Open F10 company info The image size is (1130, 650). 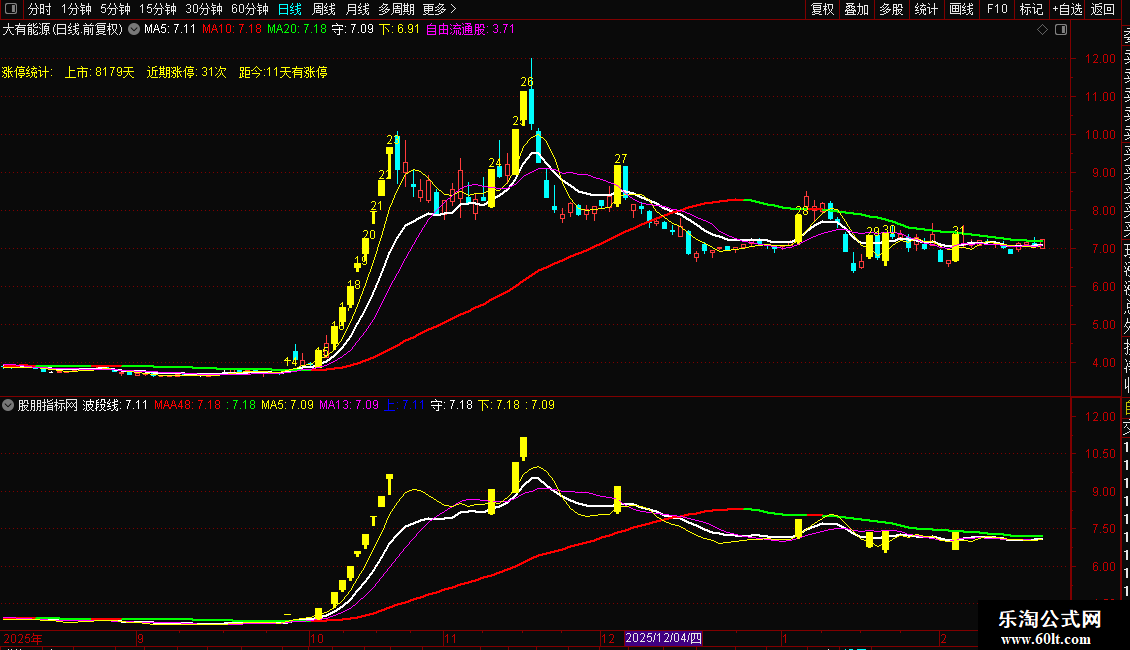tap(997, 9)
